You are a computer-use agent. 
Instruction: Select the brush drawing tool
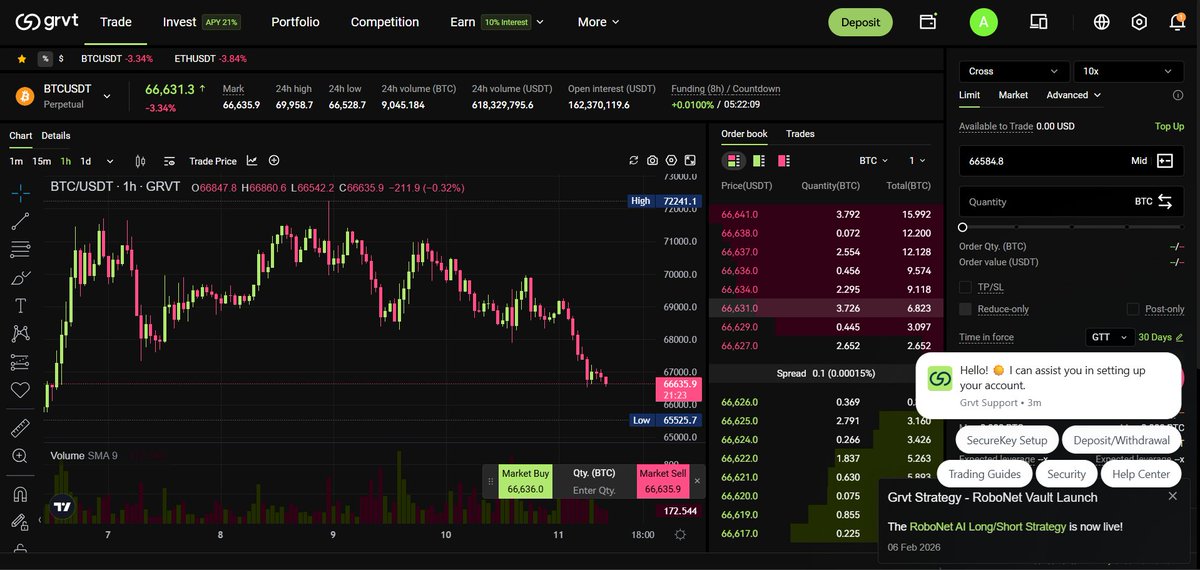(x=20, y=278)
